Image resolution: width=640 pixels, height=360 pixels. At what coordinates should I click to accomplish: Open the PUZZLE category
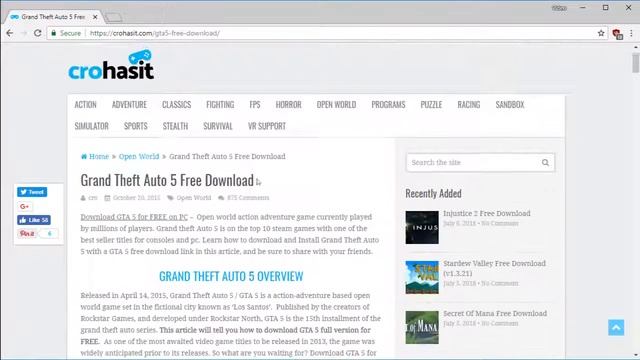(431, 104)
